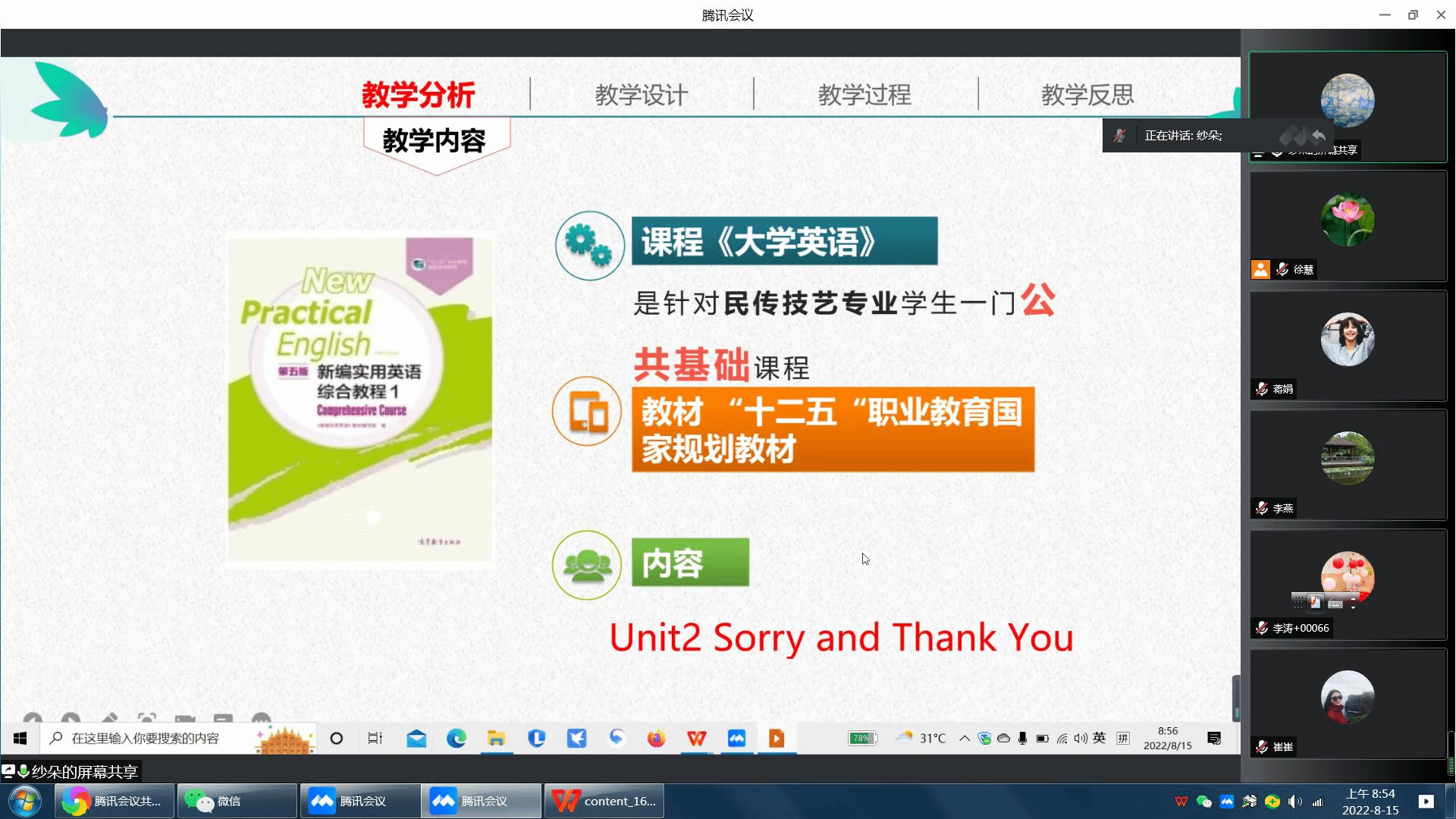Image resolution: width=1456 pixels, height=819 pixels.
Task: Switch input language via 英 indicator
Action: point(1100,738)
